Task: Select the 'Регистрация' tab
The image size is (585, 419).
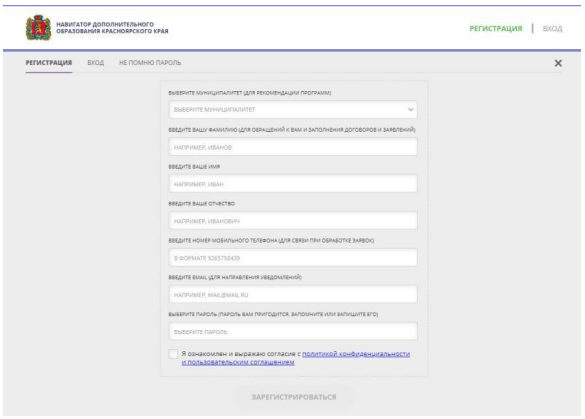Action: tap(49, 63)
